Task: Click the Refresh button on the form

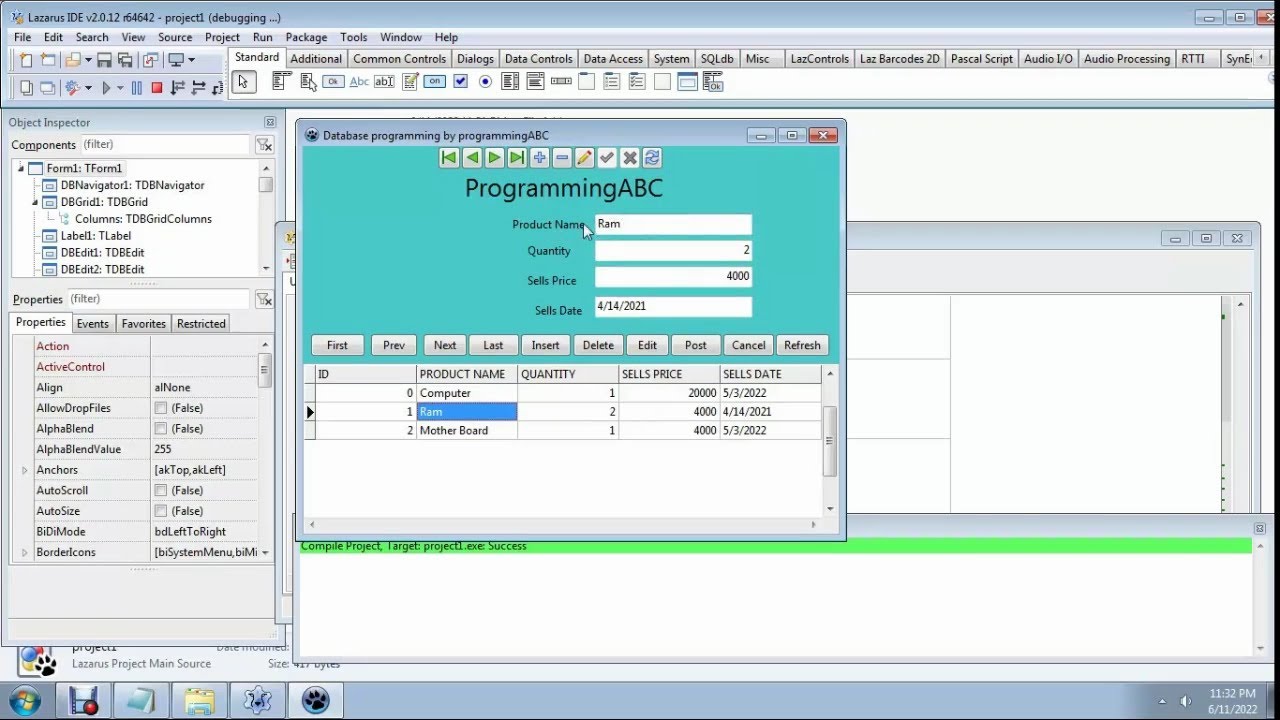Action: tap(802, 345)
